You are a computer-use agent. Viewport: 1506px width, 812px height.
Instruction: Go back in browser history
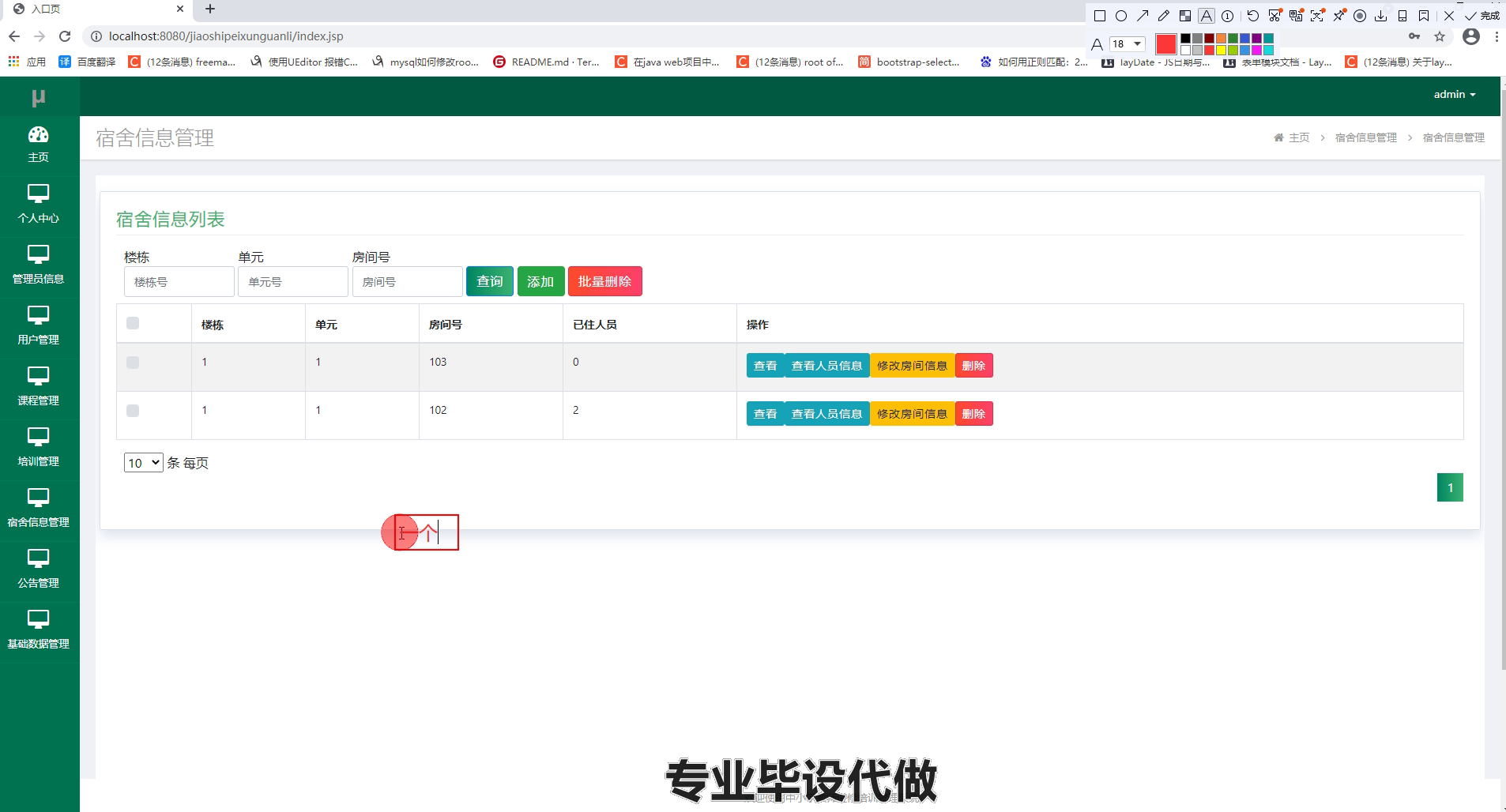(14, 36)
